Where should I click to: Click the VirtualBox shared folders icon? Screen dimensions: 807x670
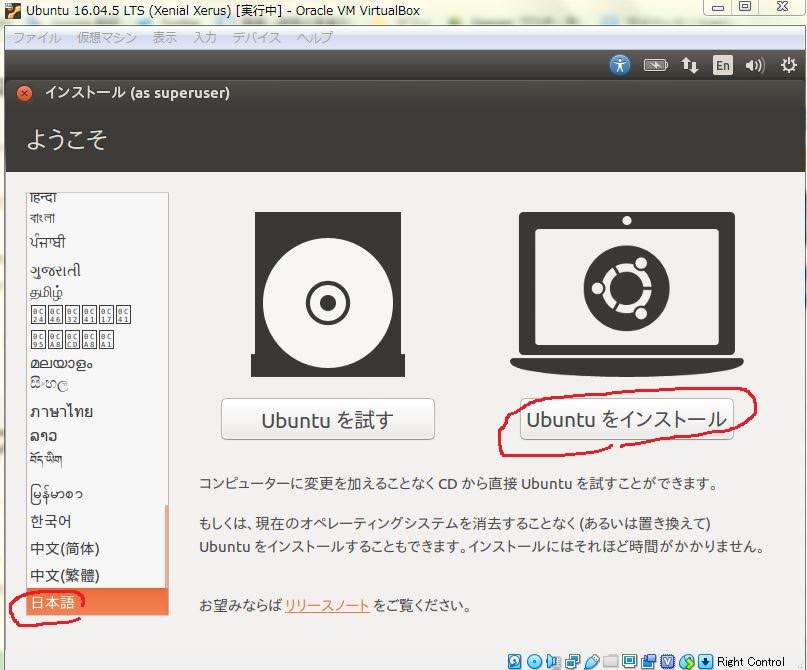pos(610,661)
